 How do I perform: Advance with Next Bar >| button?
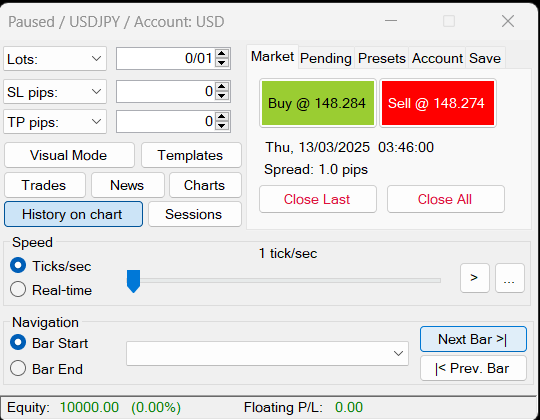473,339
